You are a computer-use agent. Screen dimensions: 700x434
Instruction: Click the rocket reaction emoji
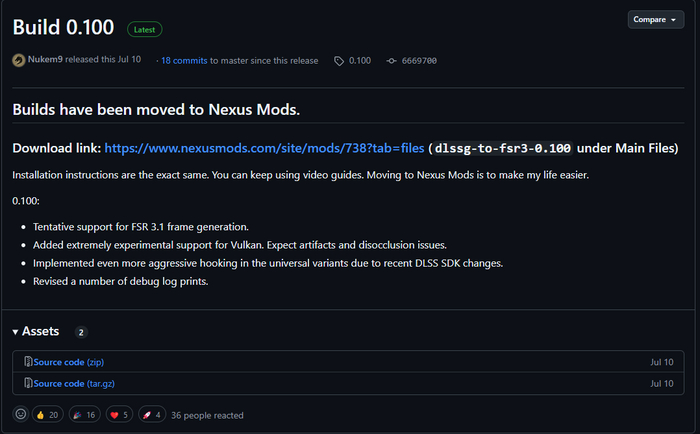click(145, 414)
